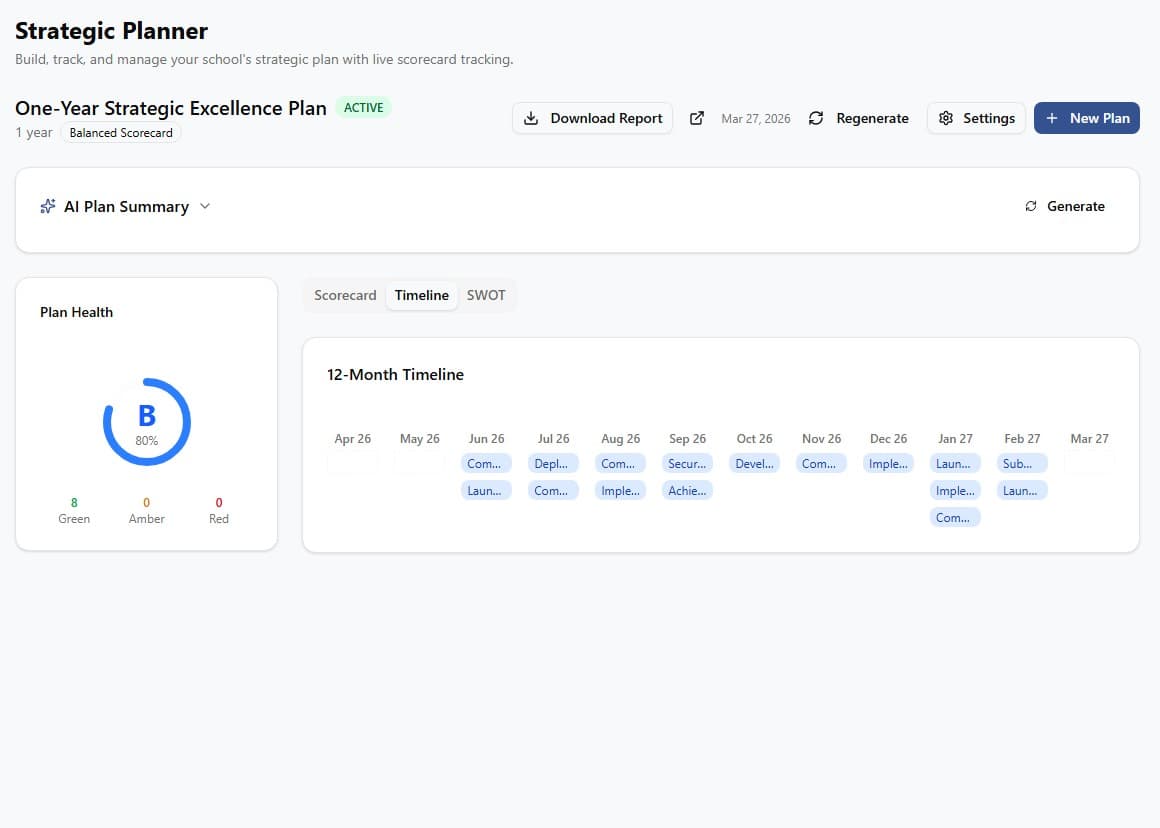Screen dimensions: 1160x828
Task: Click the Plan Health grade B ring
Action: pyautogui.click(x=146, y=422)
